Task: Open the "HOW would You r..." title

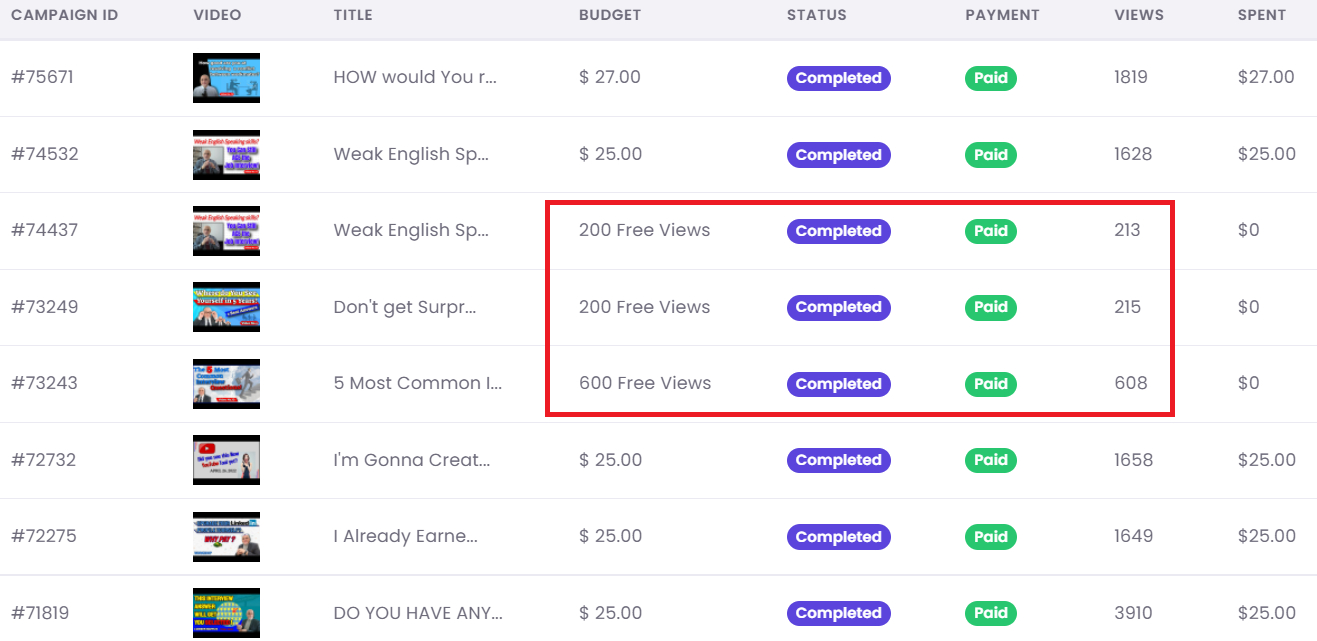Action: coord(414,77)
